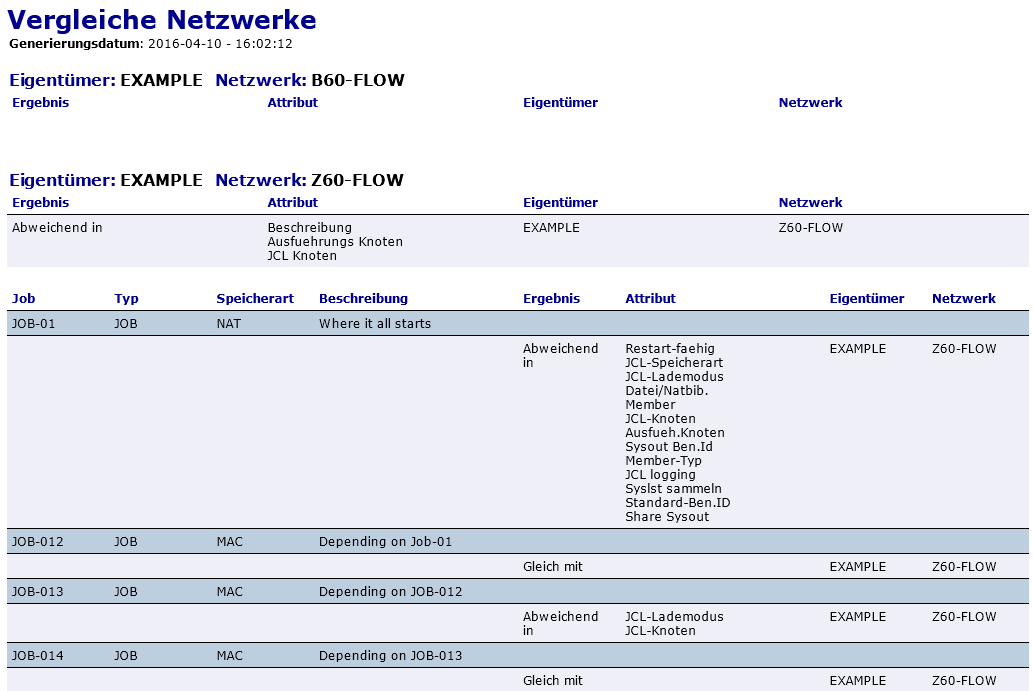Select the JOB-013 row entry
This screenshot has width=1035, height=691.
(x=37, y=592)
